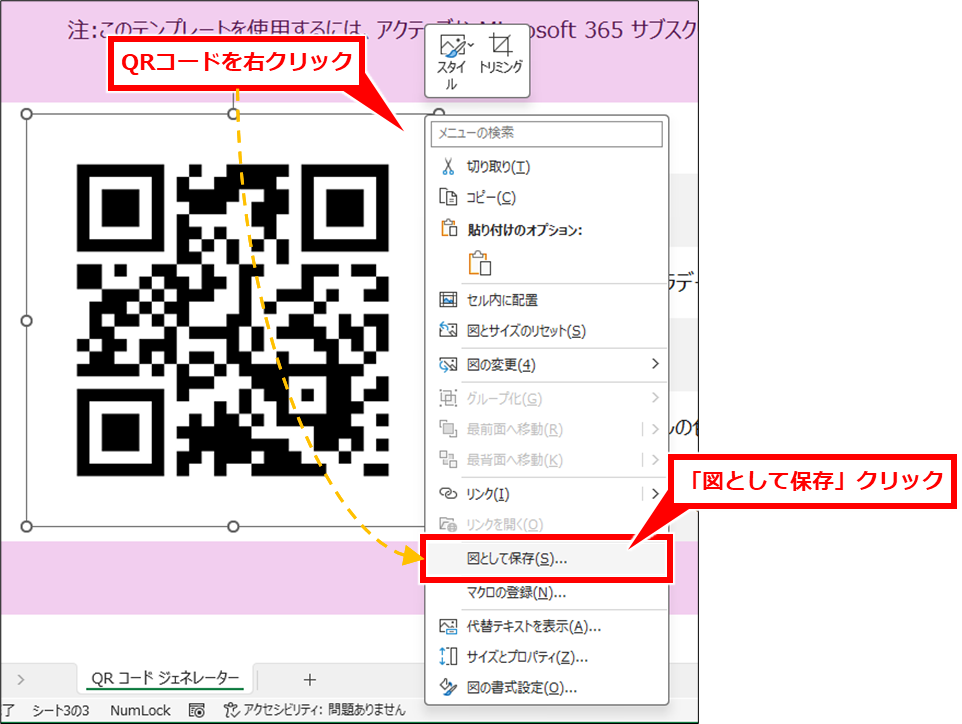
Task: Click the menu search box (メニューの検索)
Action: click(547, 134)
